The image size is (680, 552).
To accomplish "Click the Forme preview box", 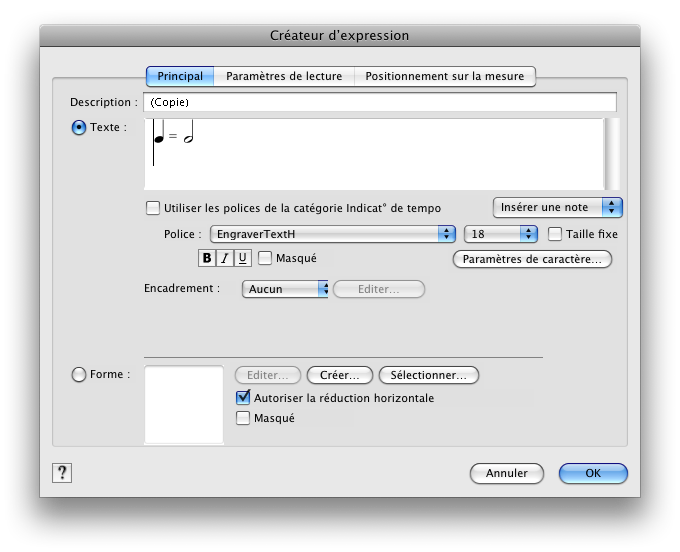I will tap(184, 404).
